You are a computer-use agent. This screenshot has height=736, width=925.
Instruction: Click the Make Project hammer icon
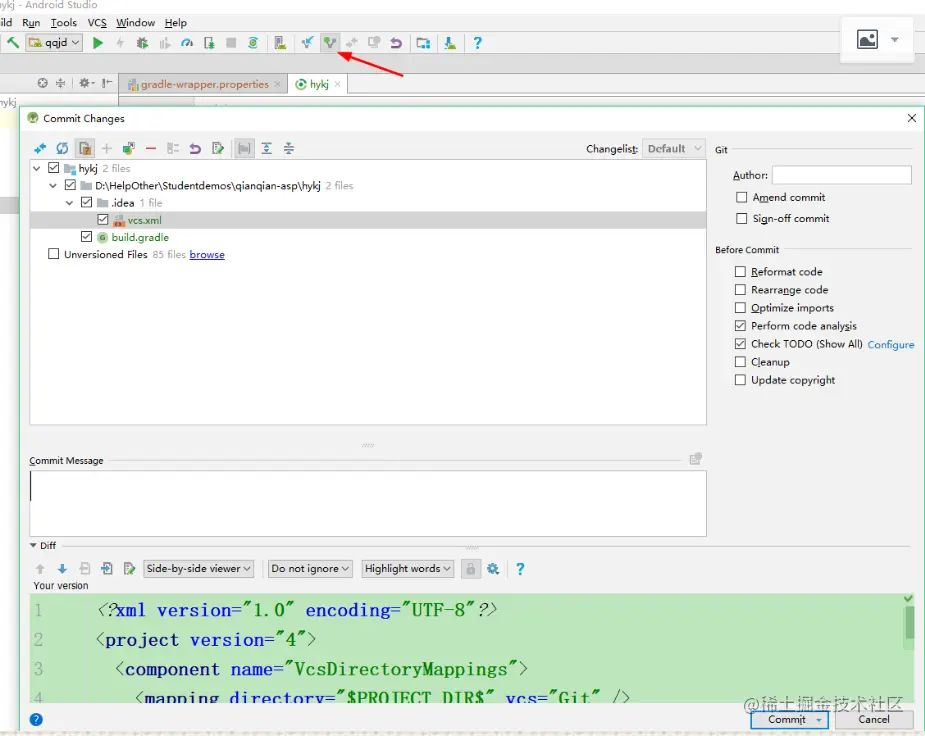tap(12, 42)
